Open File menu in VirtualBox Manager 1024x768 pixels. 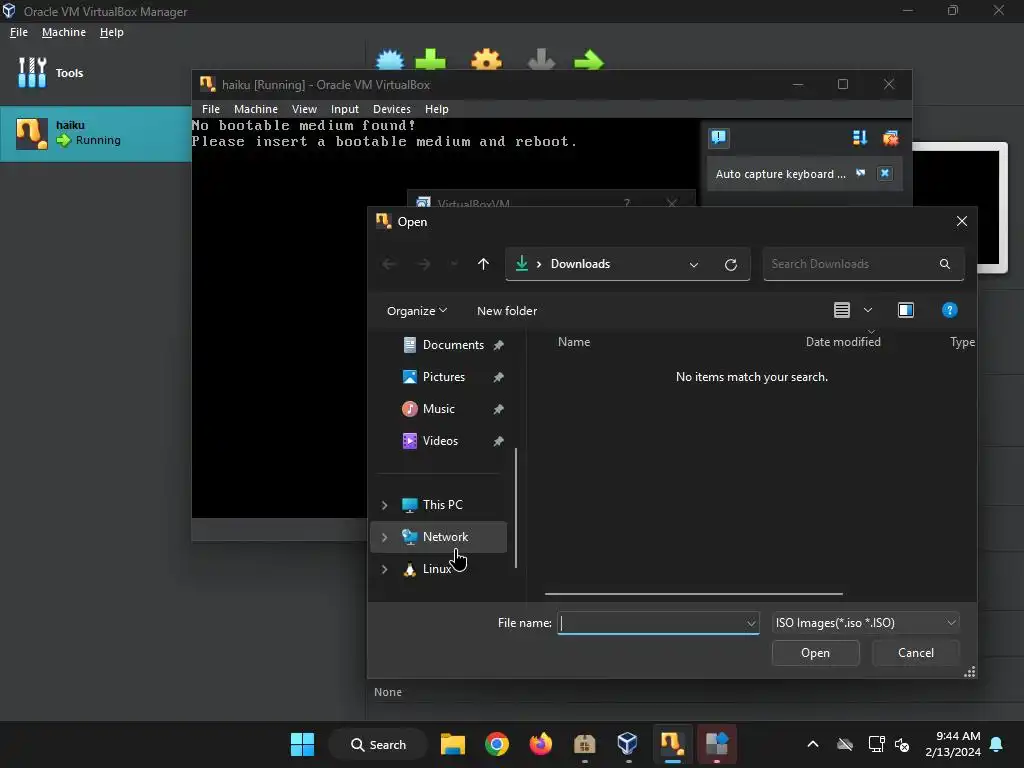pos(19,32)
